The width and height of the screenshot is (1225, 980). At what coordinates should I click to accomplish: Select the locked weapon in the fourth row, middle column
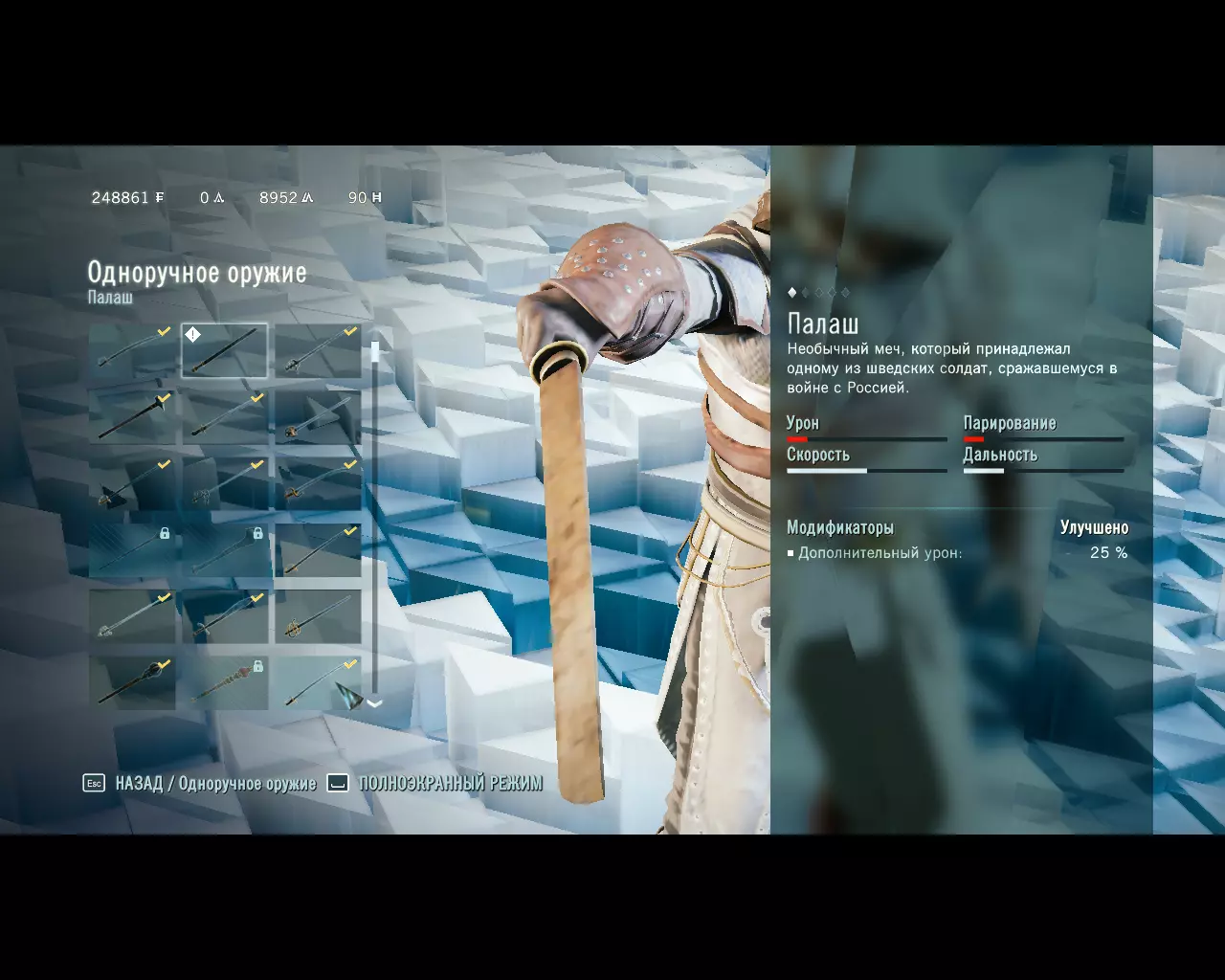[225, 550]
